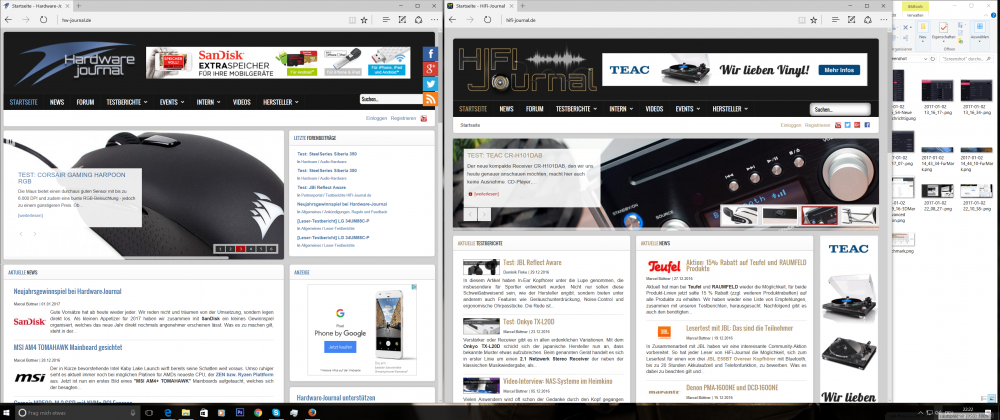The image size is (1000, 420).
Task: Open RSS feed icon on Hardware-Journal sidebar
Action: [431, 98]
